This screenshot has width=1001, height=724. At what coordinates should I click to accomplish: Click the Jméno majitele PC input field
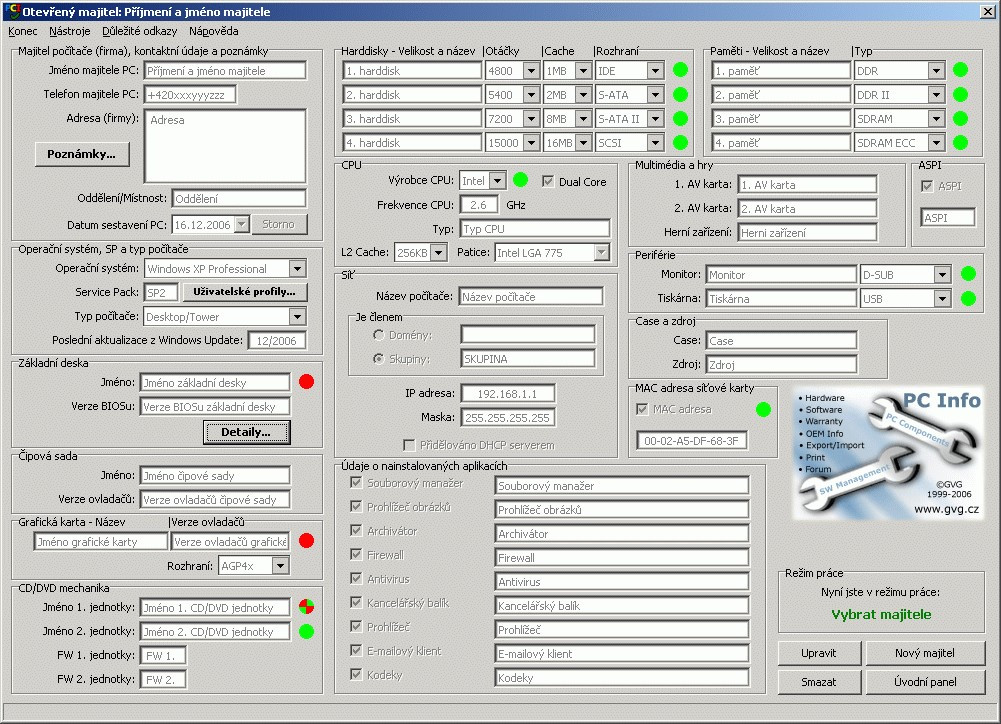click(x=225, y=71)
